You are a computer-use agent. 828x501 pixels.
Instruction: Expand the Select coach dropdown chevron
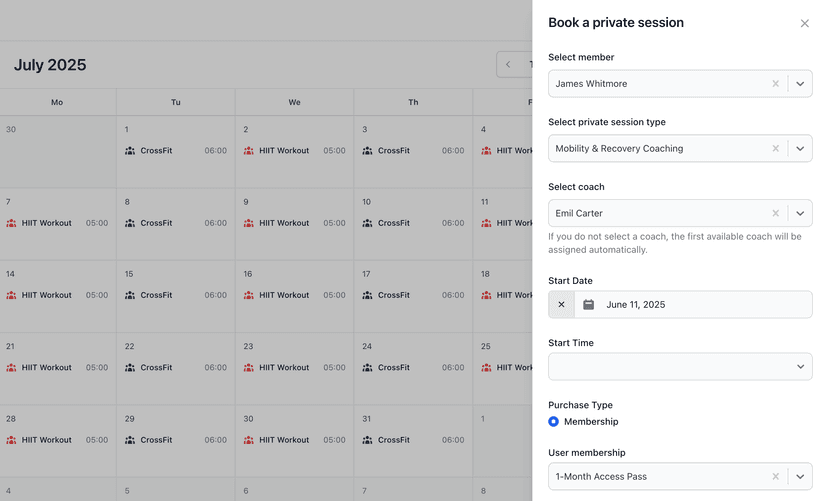tap(800, 213)
